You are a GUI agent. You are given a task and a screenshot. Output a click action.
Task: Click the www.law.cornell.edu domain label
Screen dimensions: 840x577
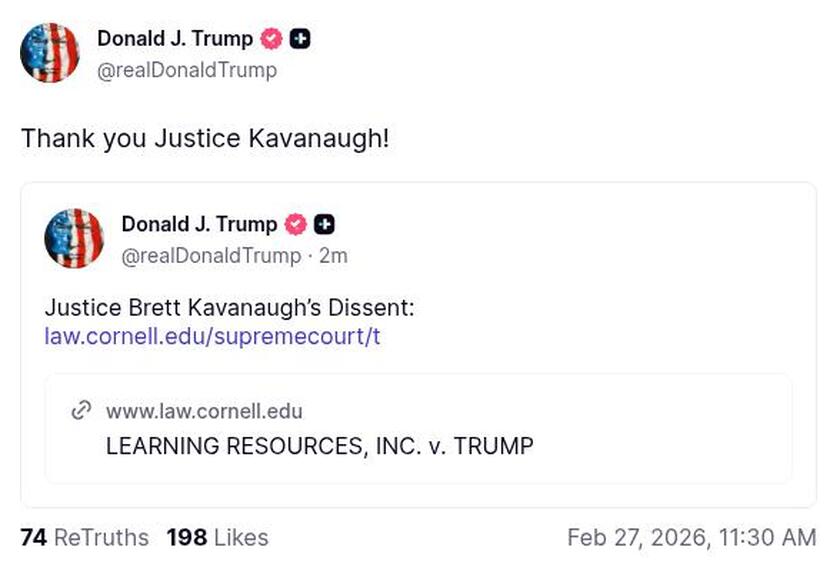coord(203,411)
